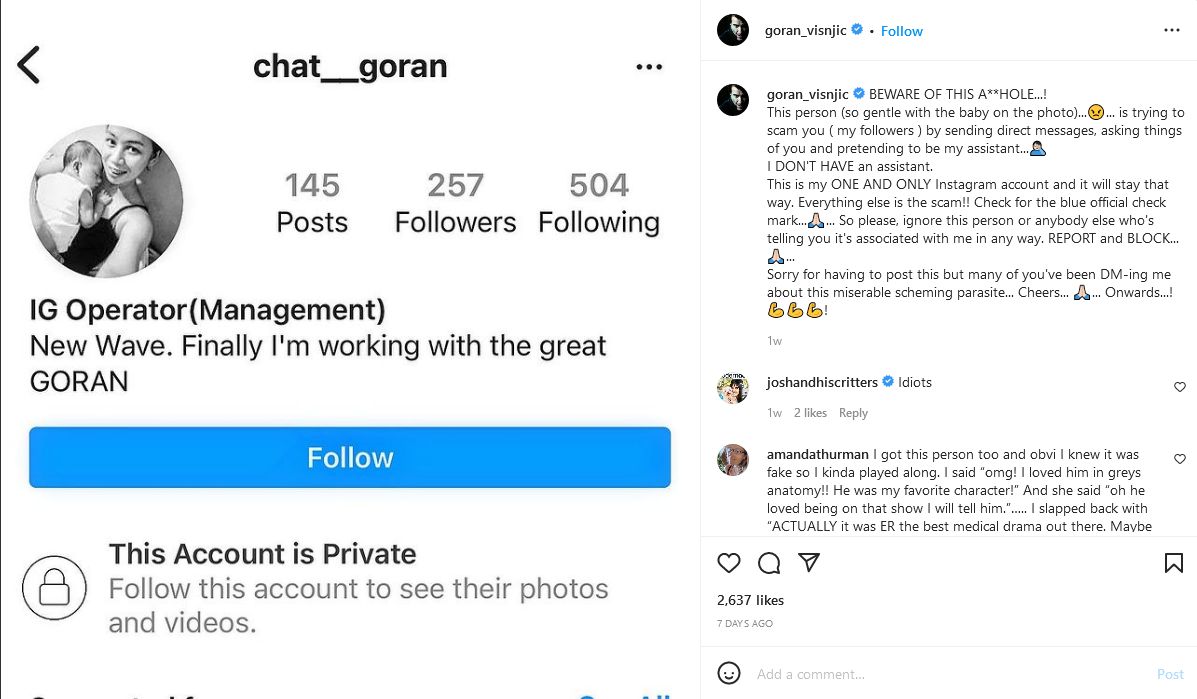1197x699 pixels.
Task: Open emoji picker in comment box
Action: click(x=730, y=673)
